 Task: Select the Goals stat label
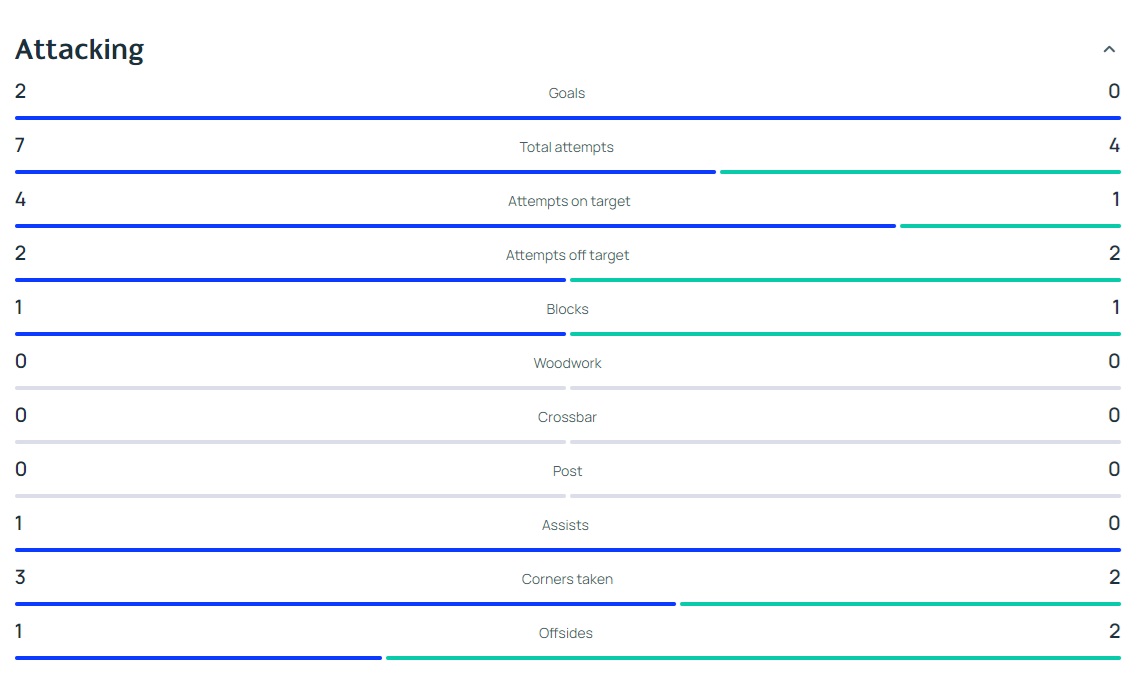point(566,93)
